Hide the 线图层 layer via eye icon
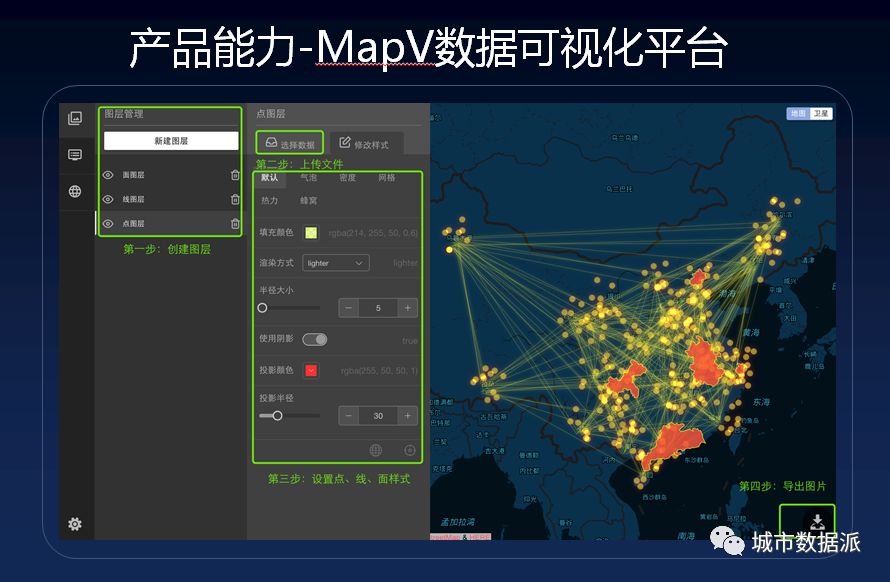The image size is (890, 582). click(108, 199)
